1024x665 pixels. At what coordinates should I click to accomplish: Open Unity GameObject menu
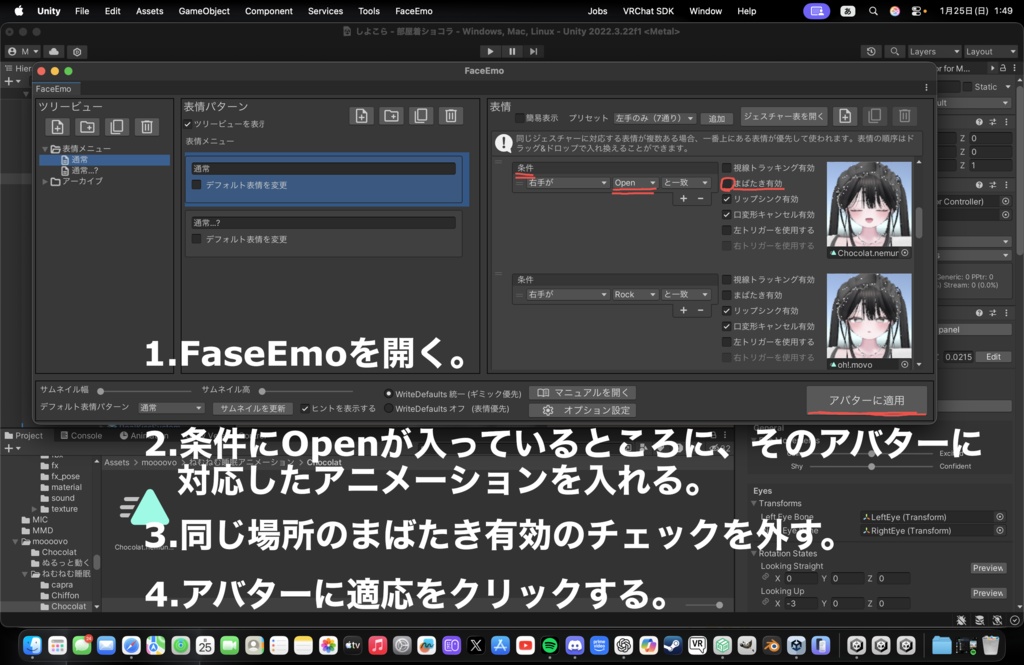pos(204,11)
